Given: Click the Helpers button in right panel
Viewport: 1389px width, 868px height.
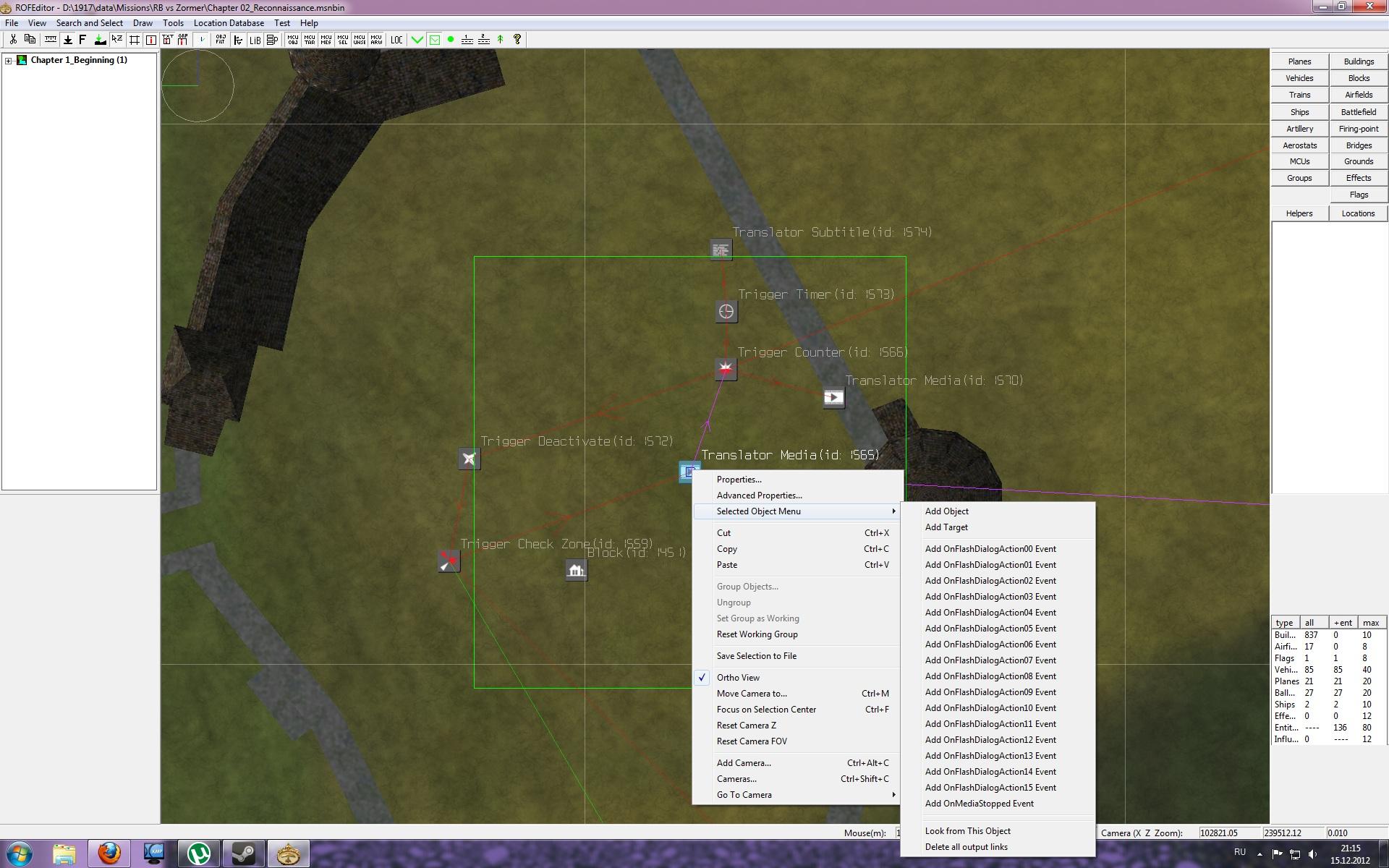Looking at the screenshot, I should 1299,213.
